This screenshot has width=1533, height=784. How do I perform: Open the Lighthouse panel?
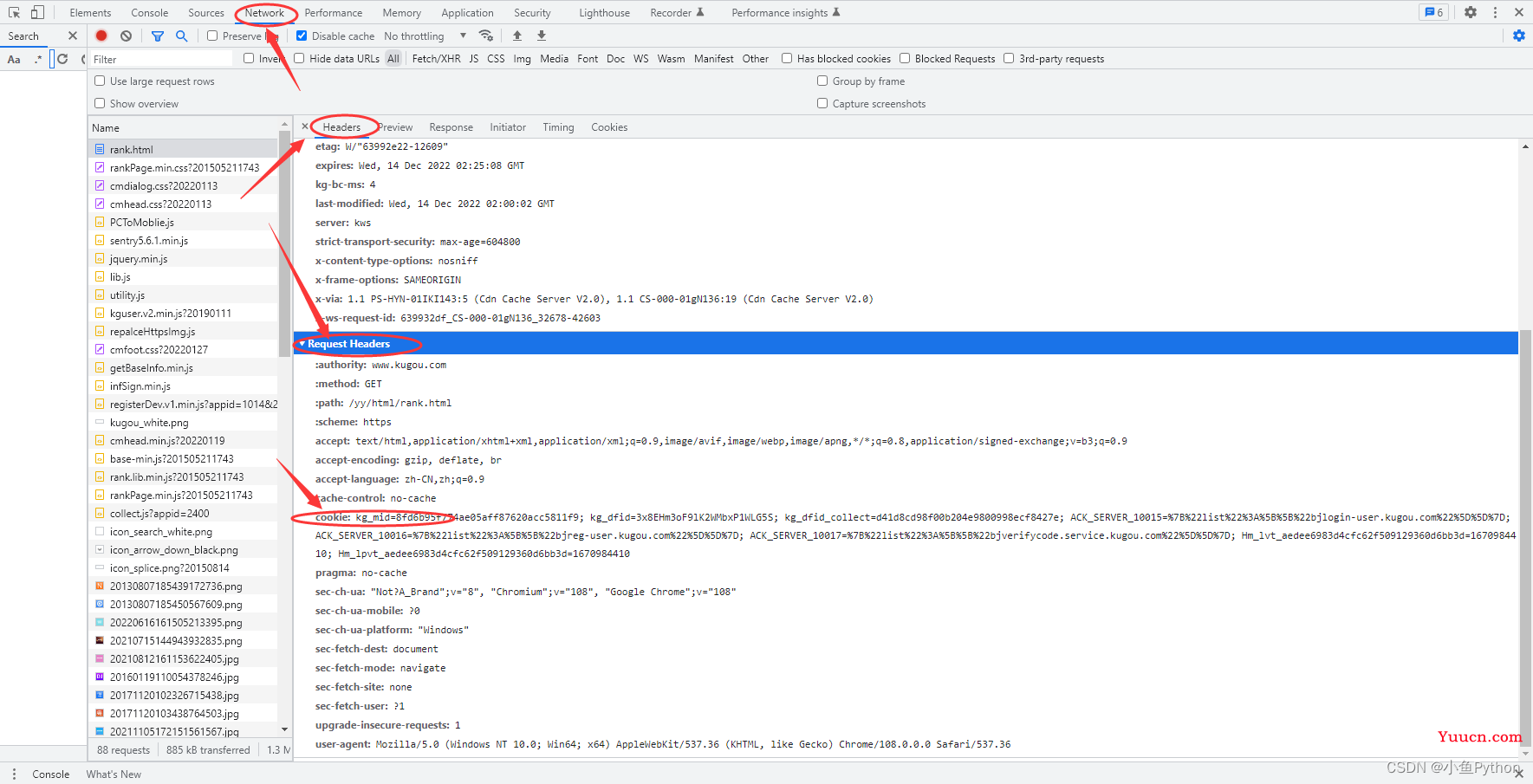pyautogui.click(x=605, y=12)
